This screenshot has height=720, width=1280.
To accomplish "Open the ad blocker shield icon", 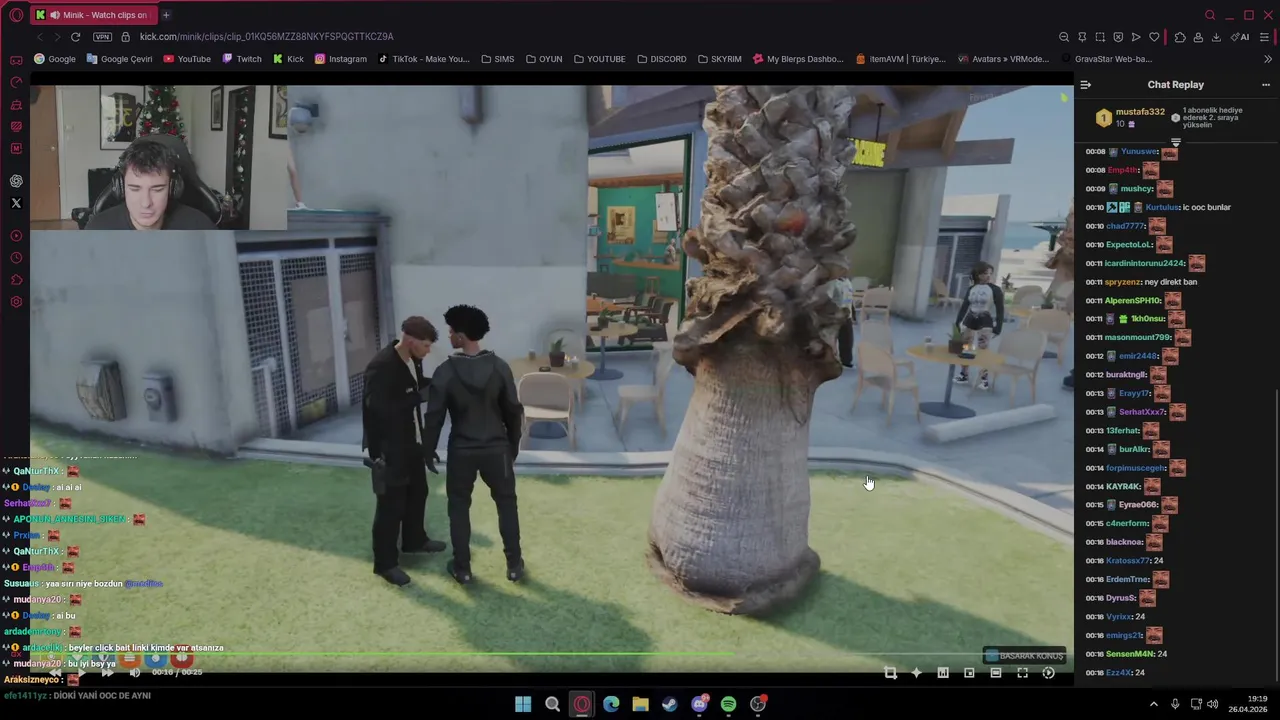I will pos(1118,37).
